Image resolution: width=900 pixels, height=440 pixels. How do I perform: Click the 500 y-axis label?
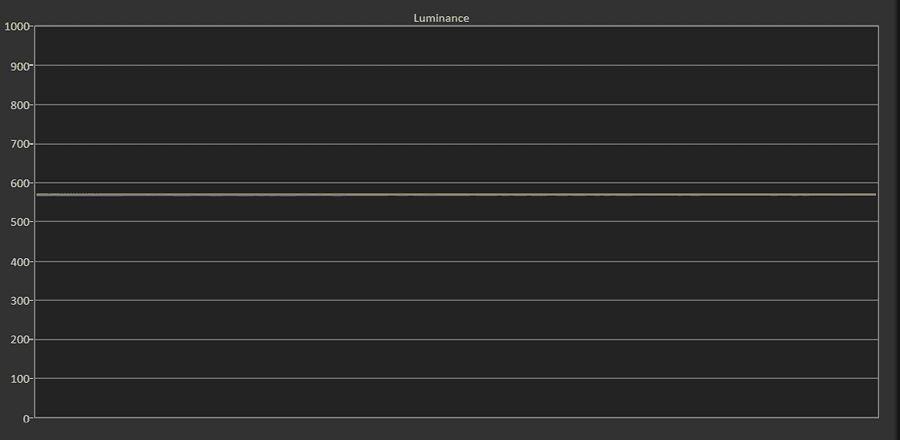(20, 223)
